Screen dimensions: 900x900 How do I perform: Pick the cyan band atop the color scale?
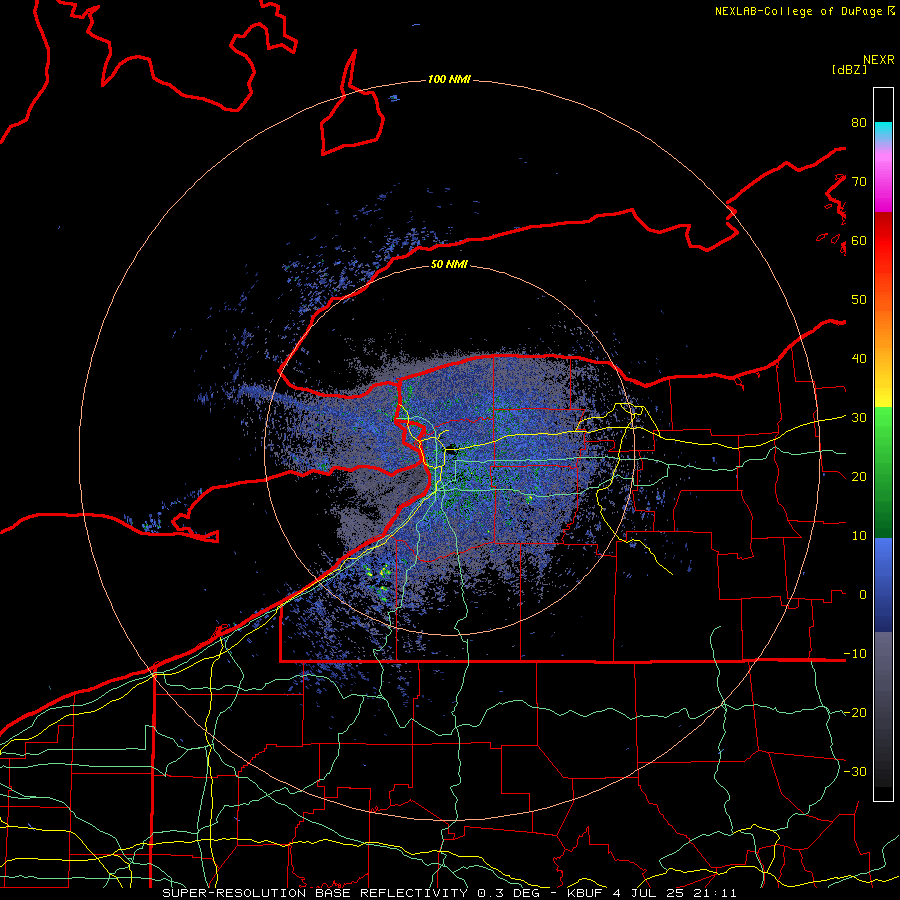pos(883,132)
